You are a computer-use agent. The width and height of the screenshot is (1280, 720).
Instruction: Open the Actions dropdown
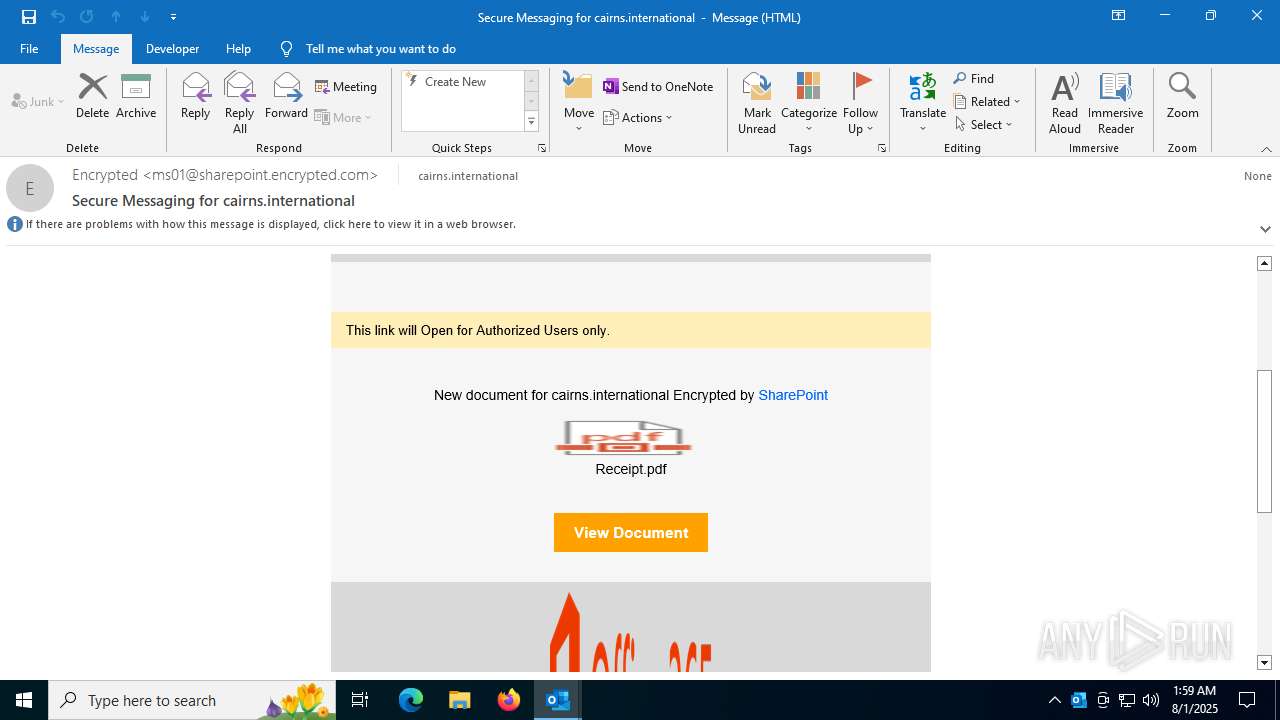point(638,117)
